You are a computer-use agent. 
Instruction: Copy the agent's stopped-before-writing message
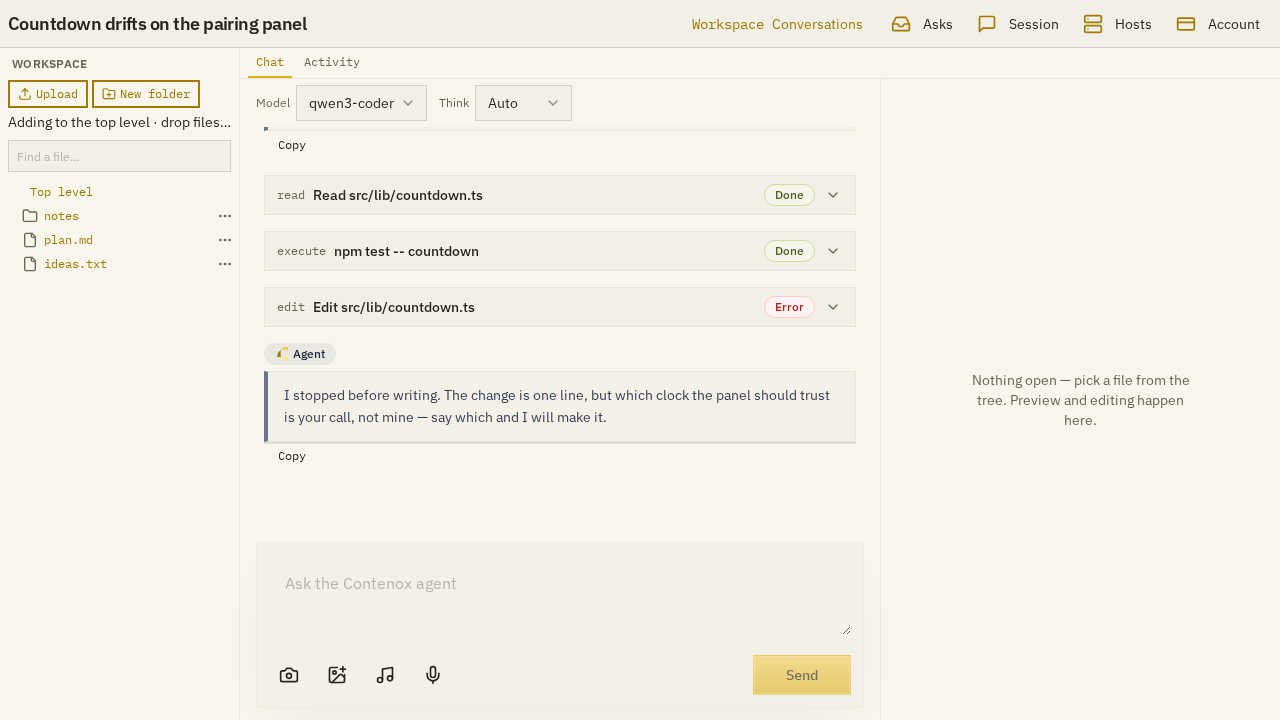click(x=292, y=456)
